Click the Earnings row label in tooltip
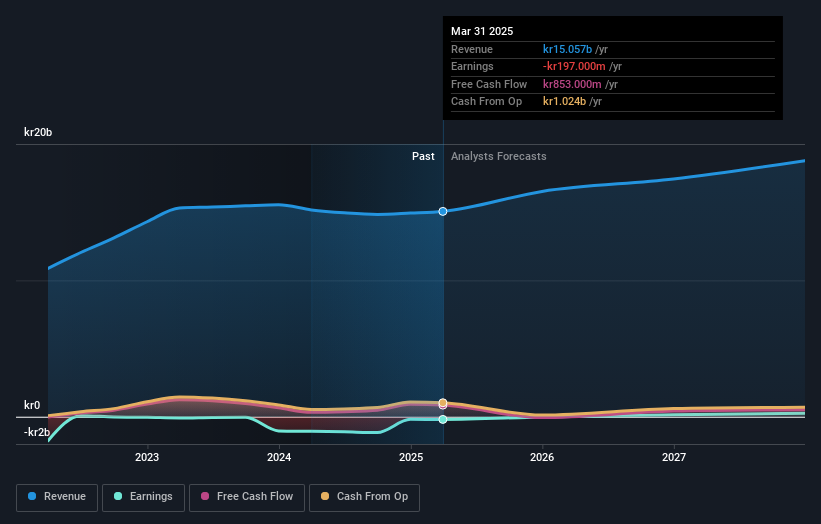 472,66
